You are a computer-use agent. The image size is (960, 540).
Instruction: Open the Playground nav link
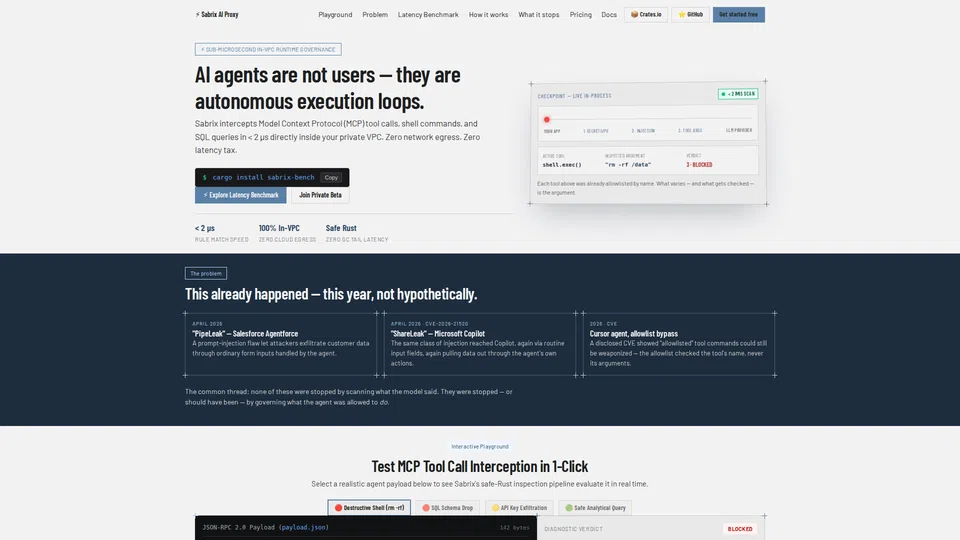tap(335, 14)
